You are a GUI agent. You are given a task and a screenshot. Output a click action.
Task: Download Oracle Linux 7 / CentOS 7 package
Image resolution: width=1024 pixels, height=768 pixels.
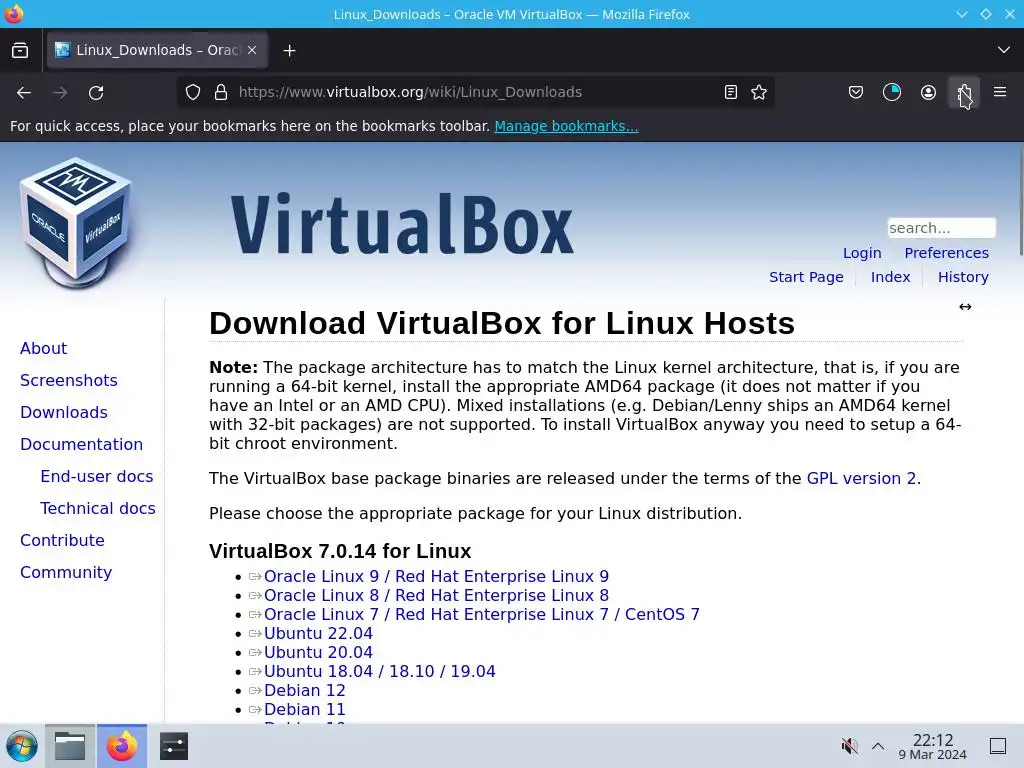point(481,615)
